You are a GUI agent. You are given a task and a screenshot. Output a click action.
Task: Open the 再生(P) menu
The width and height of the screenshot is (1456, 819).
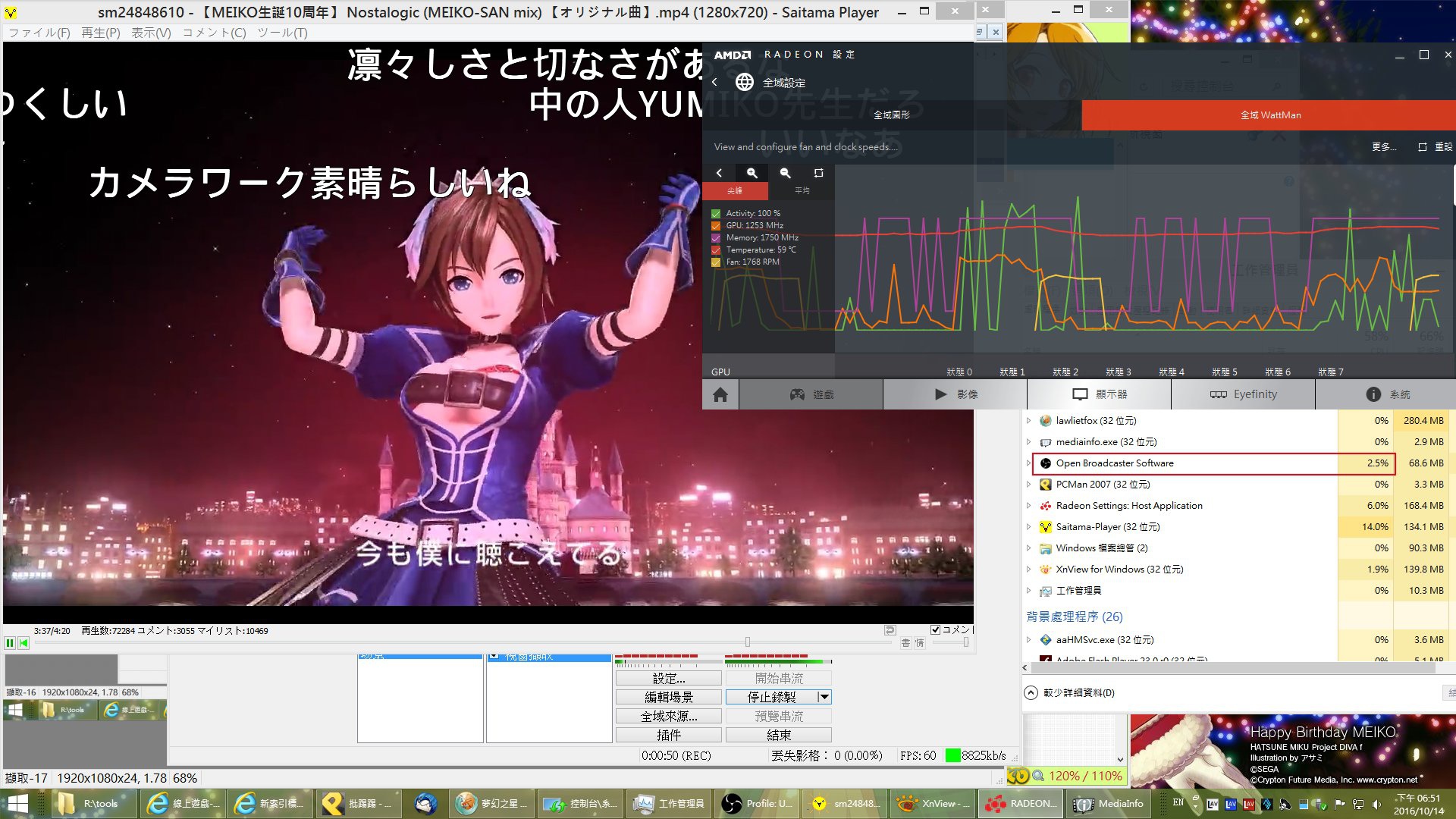point(100,33)
